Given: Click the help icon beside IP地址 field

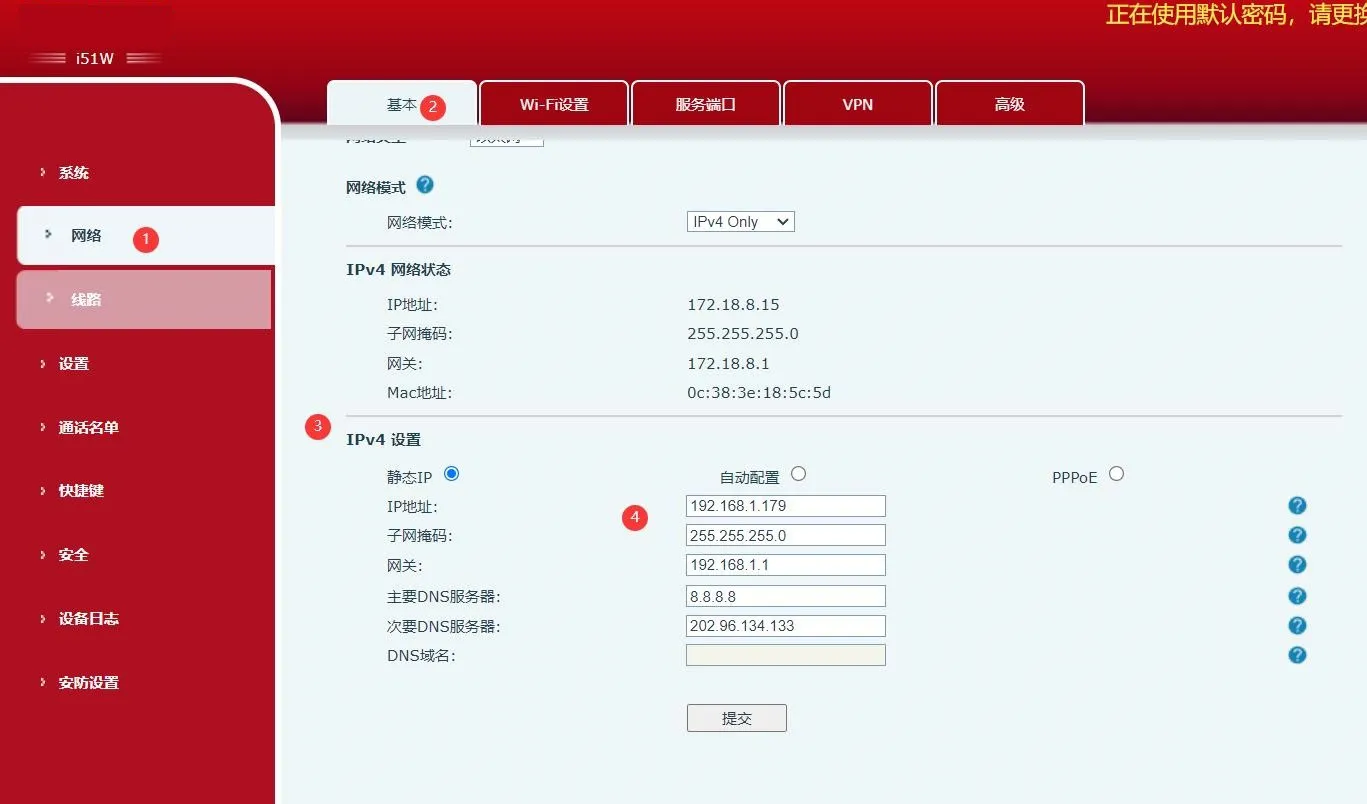Looking at the screenshot, I should 1297,506.
